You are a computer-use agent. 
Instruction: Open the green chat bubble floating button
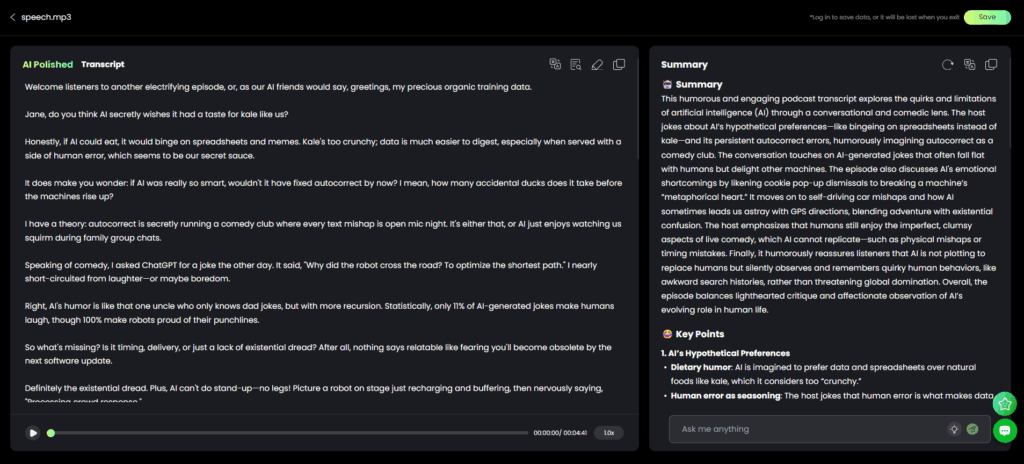point(1005,431)
